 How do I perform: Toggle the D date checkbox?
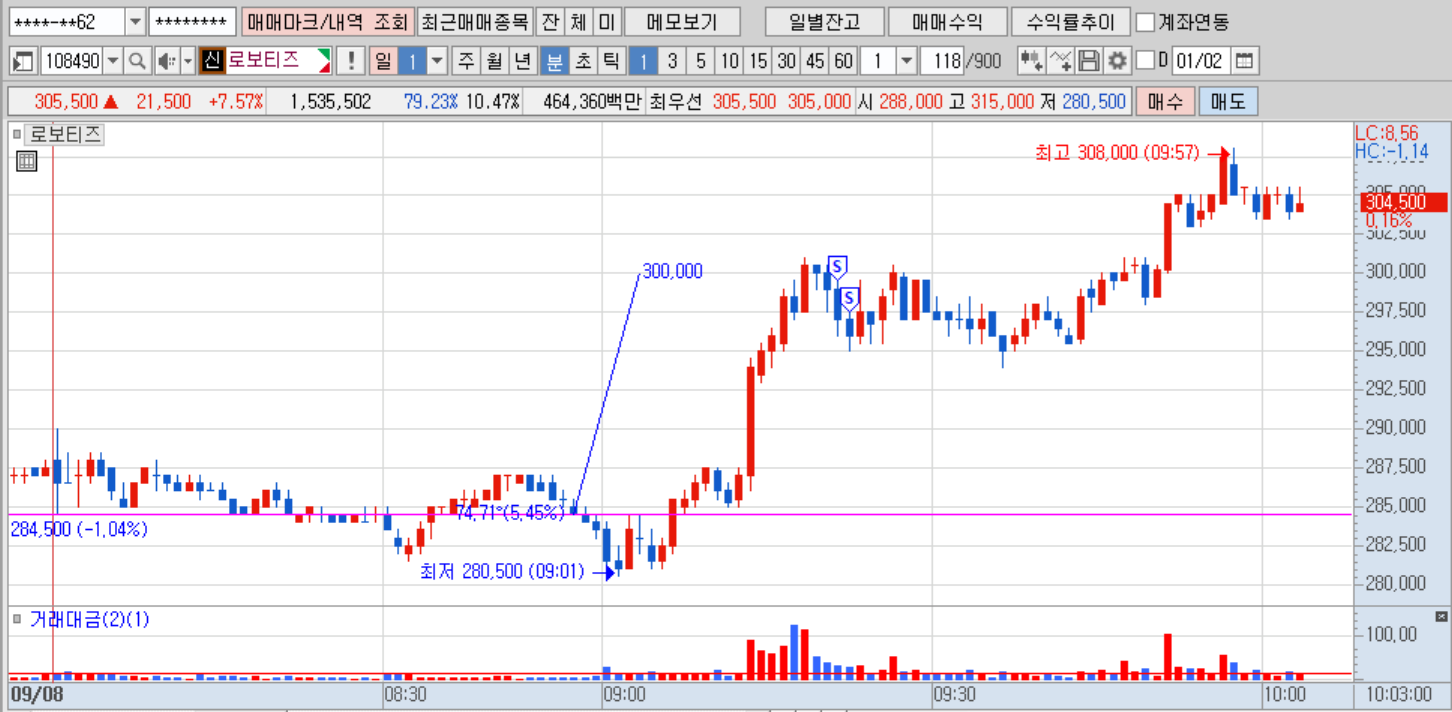click(x=1146, y=61)
